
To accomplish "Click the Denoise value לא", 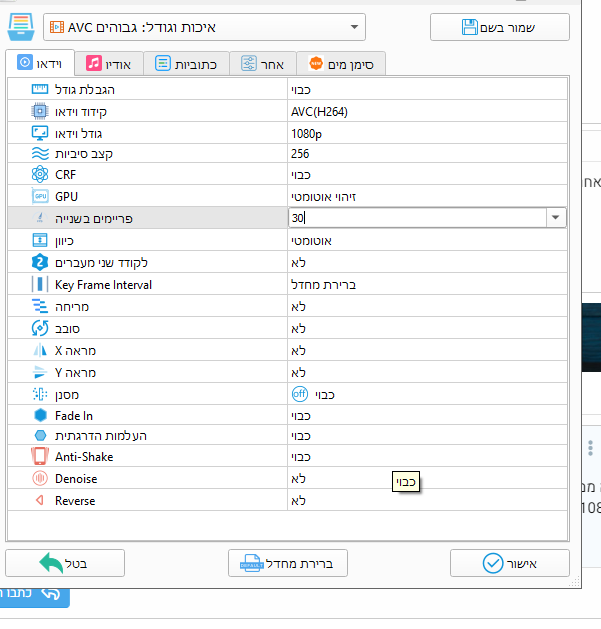I will point(298,479).
